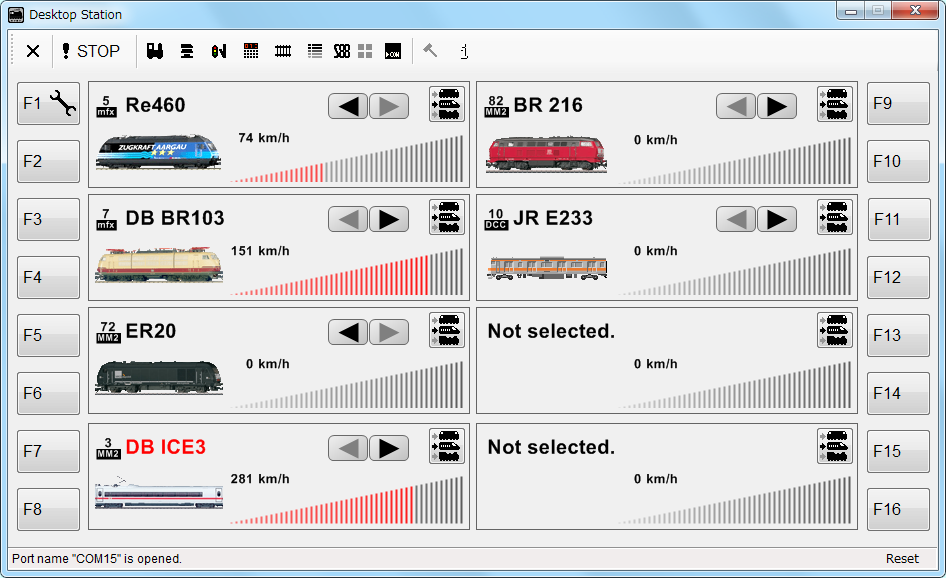Open the signal and turnout icon
946x578 pixels.
pos(219,51)
